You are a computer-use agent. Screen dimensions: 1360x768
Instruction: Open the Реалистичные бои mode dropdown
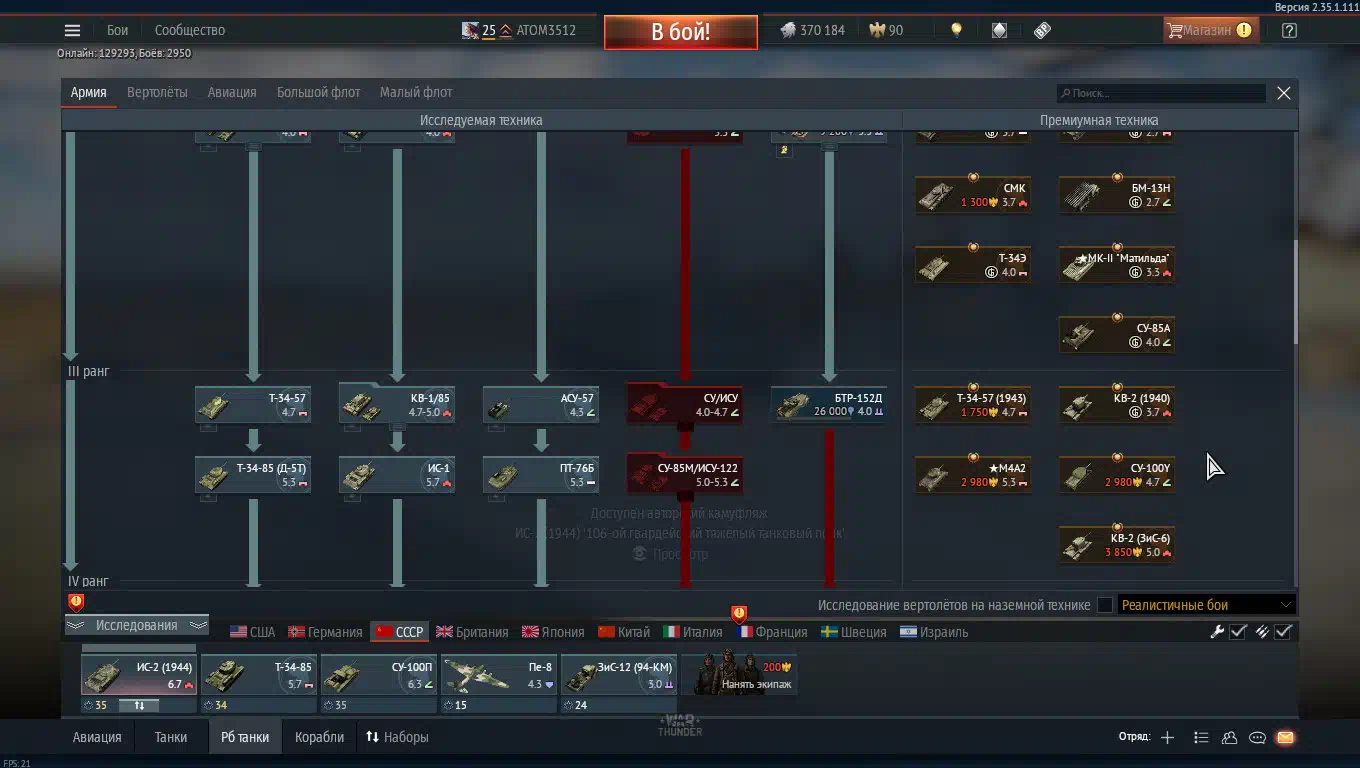pos(1207,605)
